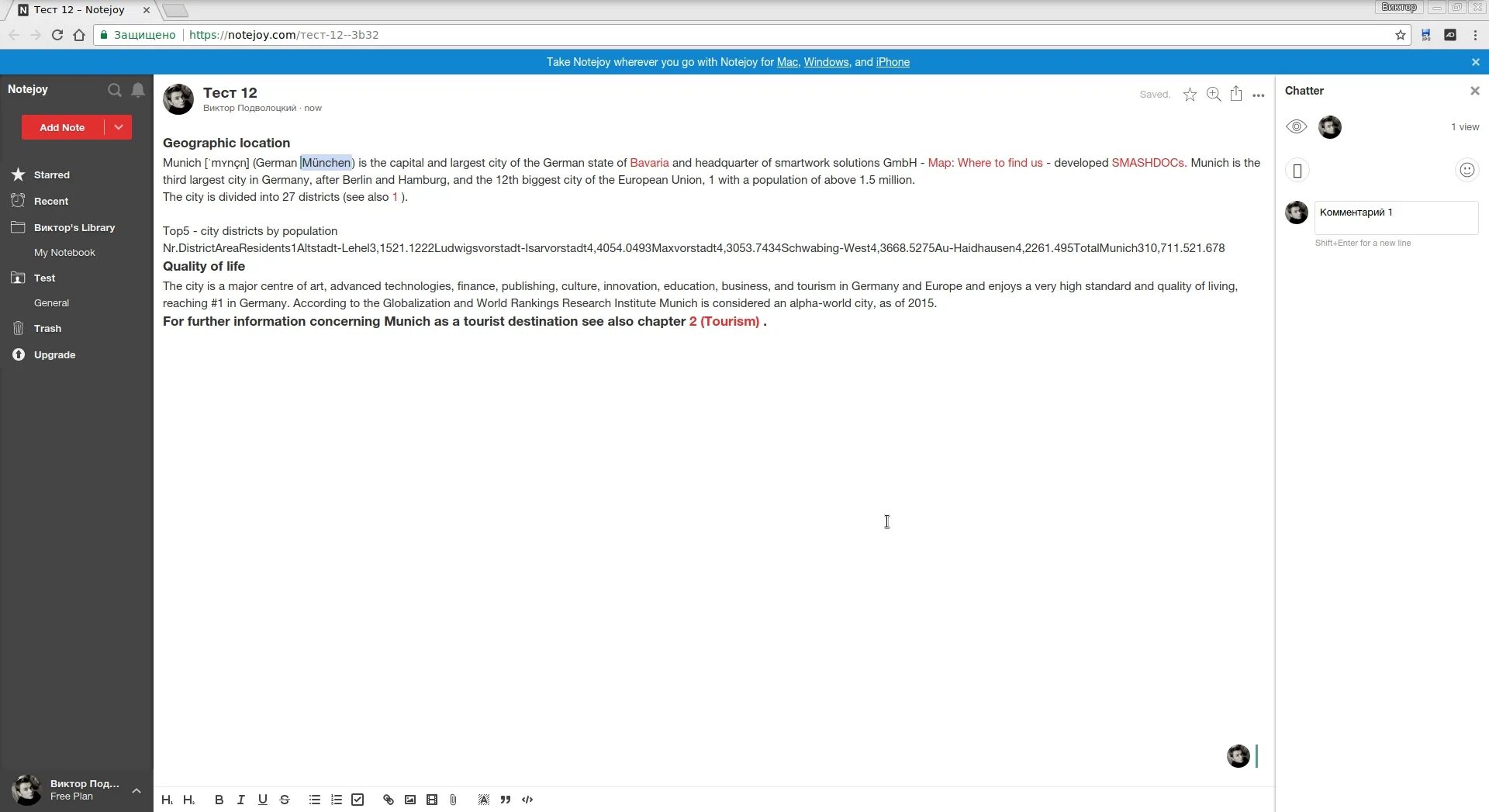Click the Notejoy logo text in sidebar
The width and height of the screenshot is (1489, 812).
28,89
